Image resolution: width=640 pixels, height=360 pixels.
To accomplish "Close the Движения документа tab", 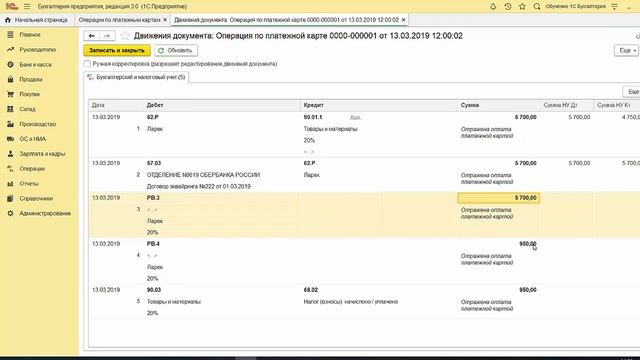I will pos(404,20).
